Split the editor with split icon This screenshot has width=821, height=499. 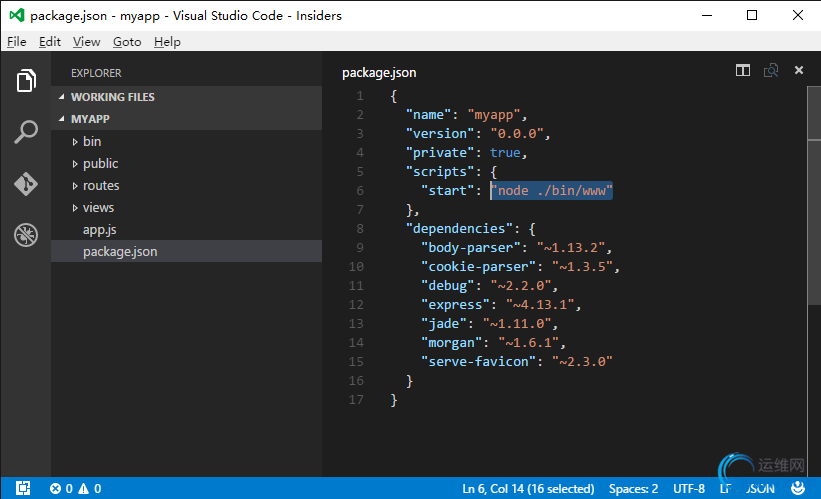pos(742,70)
